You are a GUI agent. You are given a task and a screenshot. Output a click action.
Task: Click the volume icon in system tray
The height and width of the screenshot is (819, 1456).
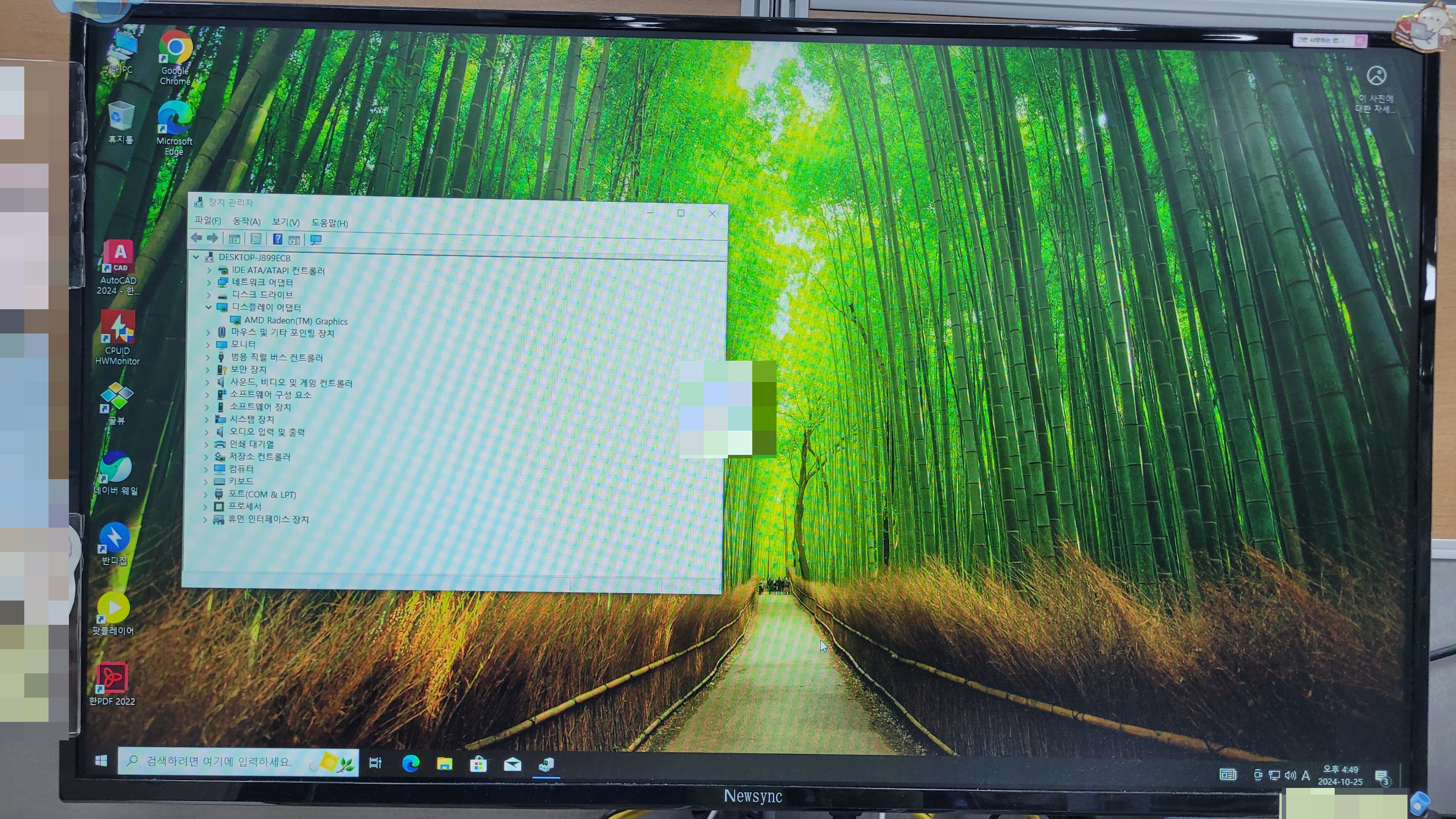coord(1290,775)
